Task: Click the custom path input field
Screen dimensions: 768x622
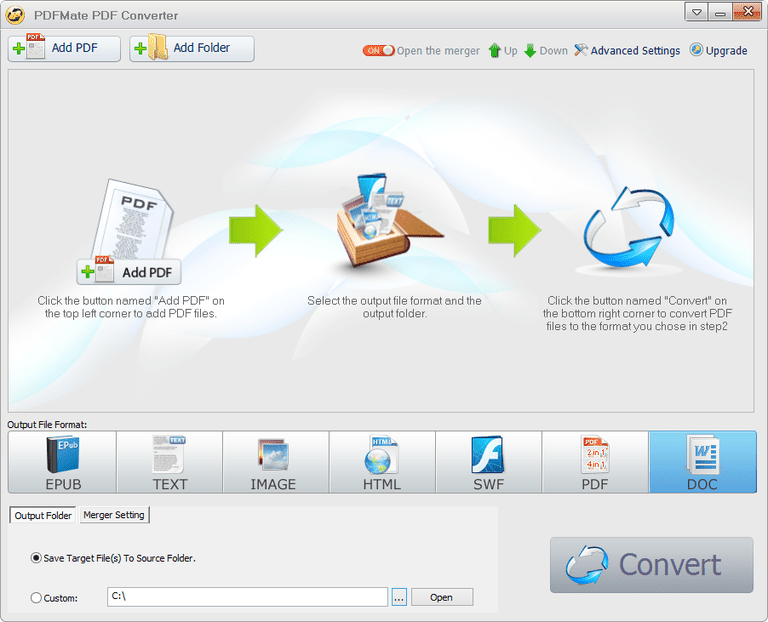Action: [247, 597]
